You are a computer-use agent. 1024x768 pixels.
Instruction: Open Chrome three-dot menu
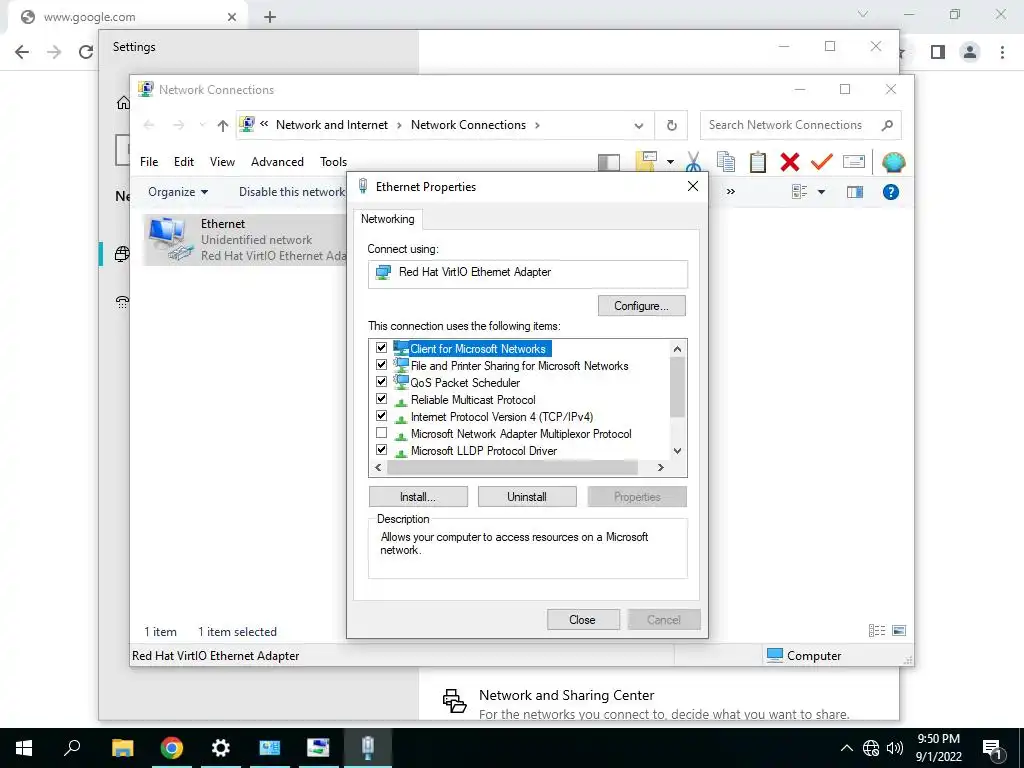[1002, 52]
